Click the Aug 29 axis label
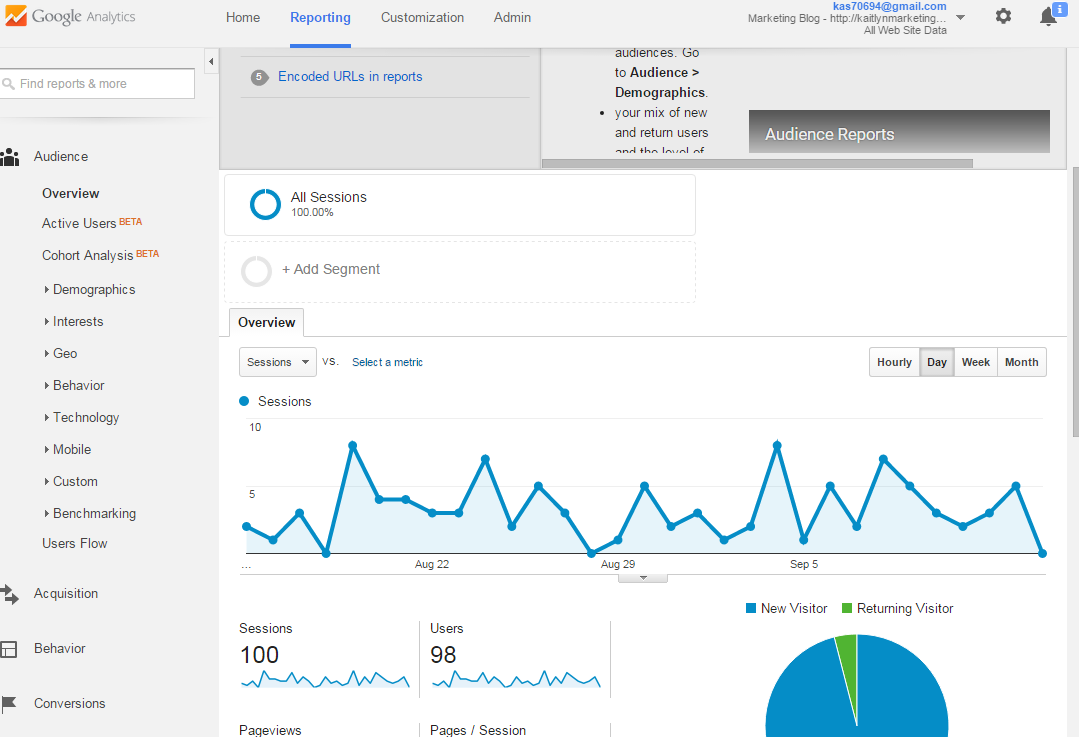Image resolution: width=1079 pixels, height=737 pixels. pos(618,564)
